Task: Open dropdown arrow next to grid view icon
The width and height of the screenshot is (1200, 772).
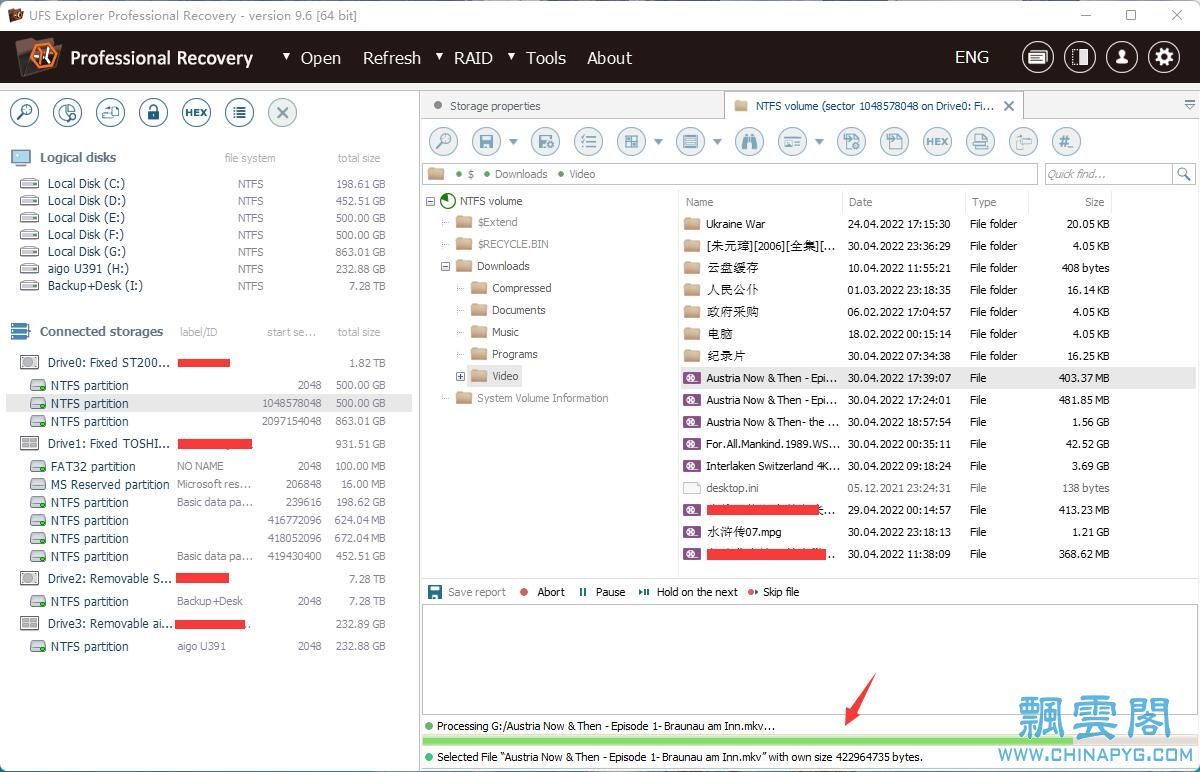Action: click(x=658, y=142)
